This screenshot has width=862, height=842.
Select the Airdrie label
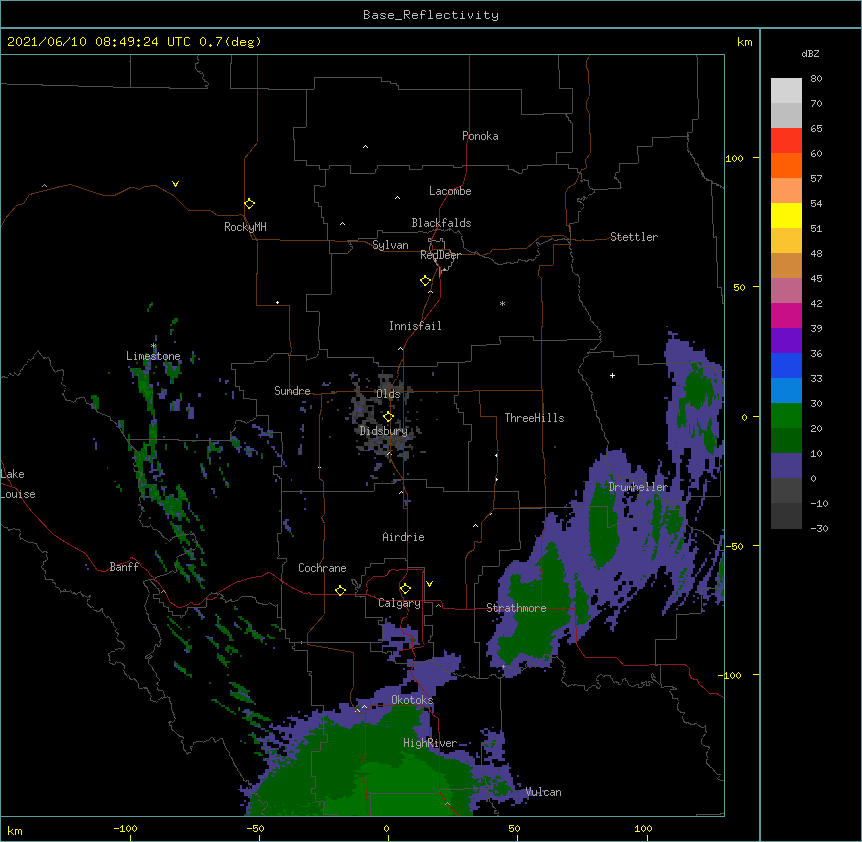(x=404, y=537)
